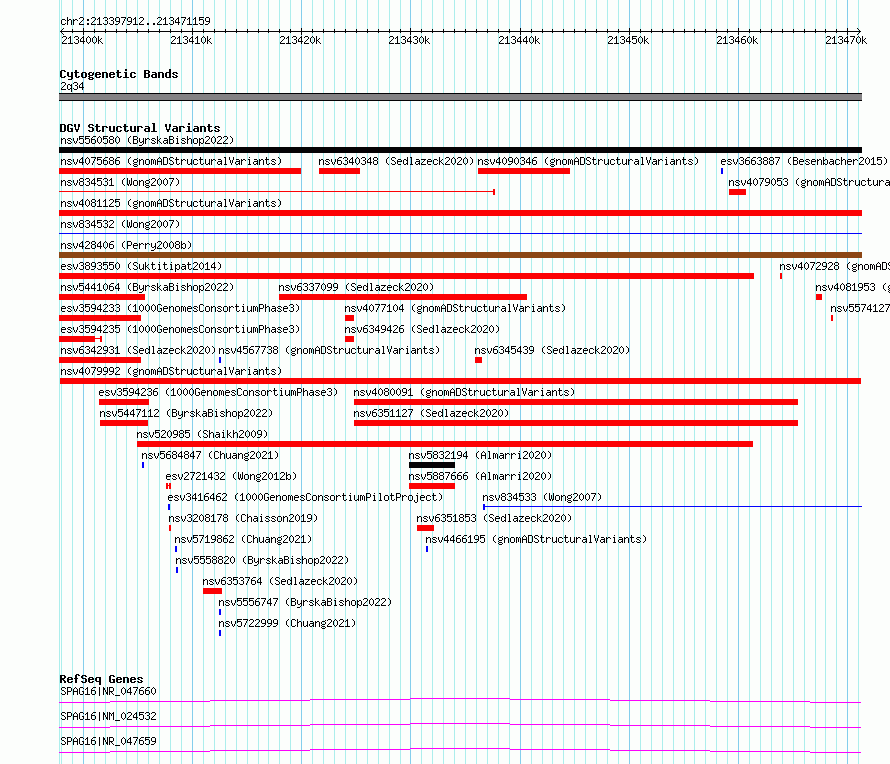
Task: Click the 213410k ruler tick label
Action: coord(191,40)
